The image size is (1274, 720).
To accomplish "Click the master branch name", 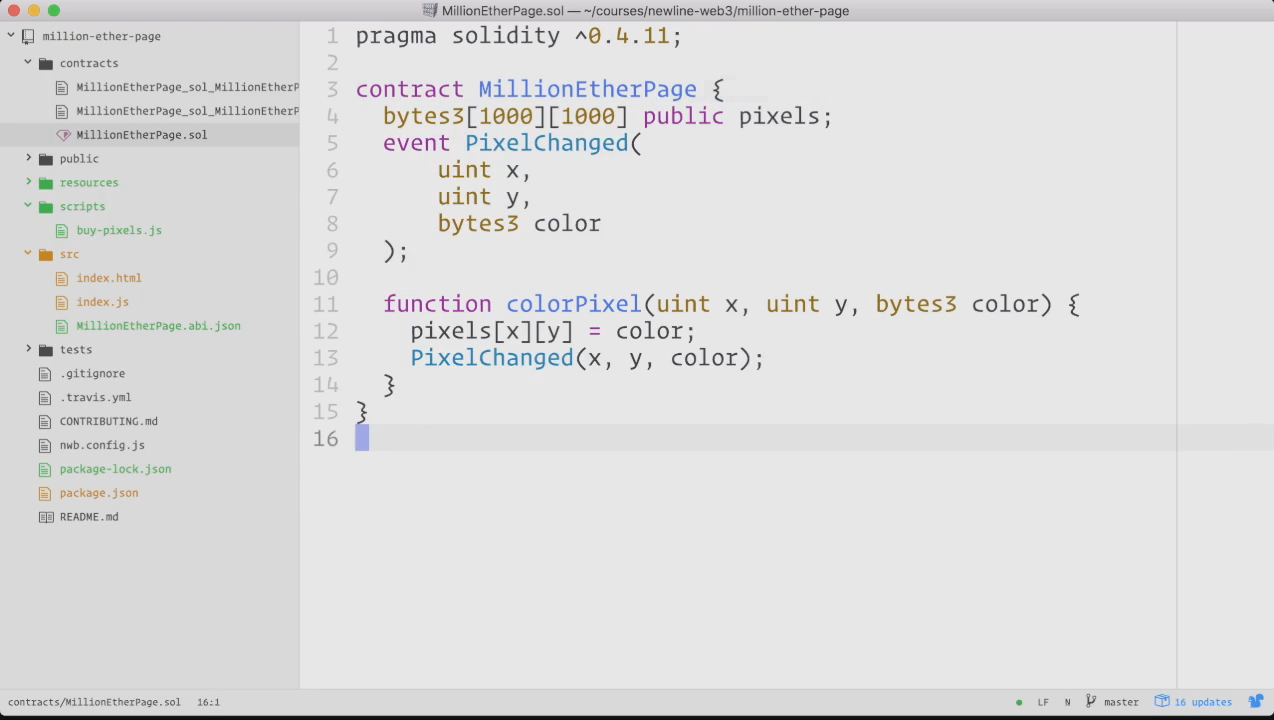I will 1121,702.
